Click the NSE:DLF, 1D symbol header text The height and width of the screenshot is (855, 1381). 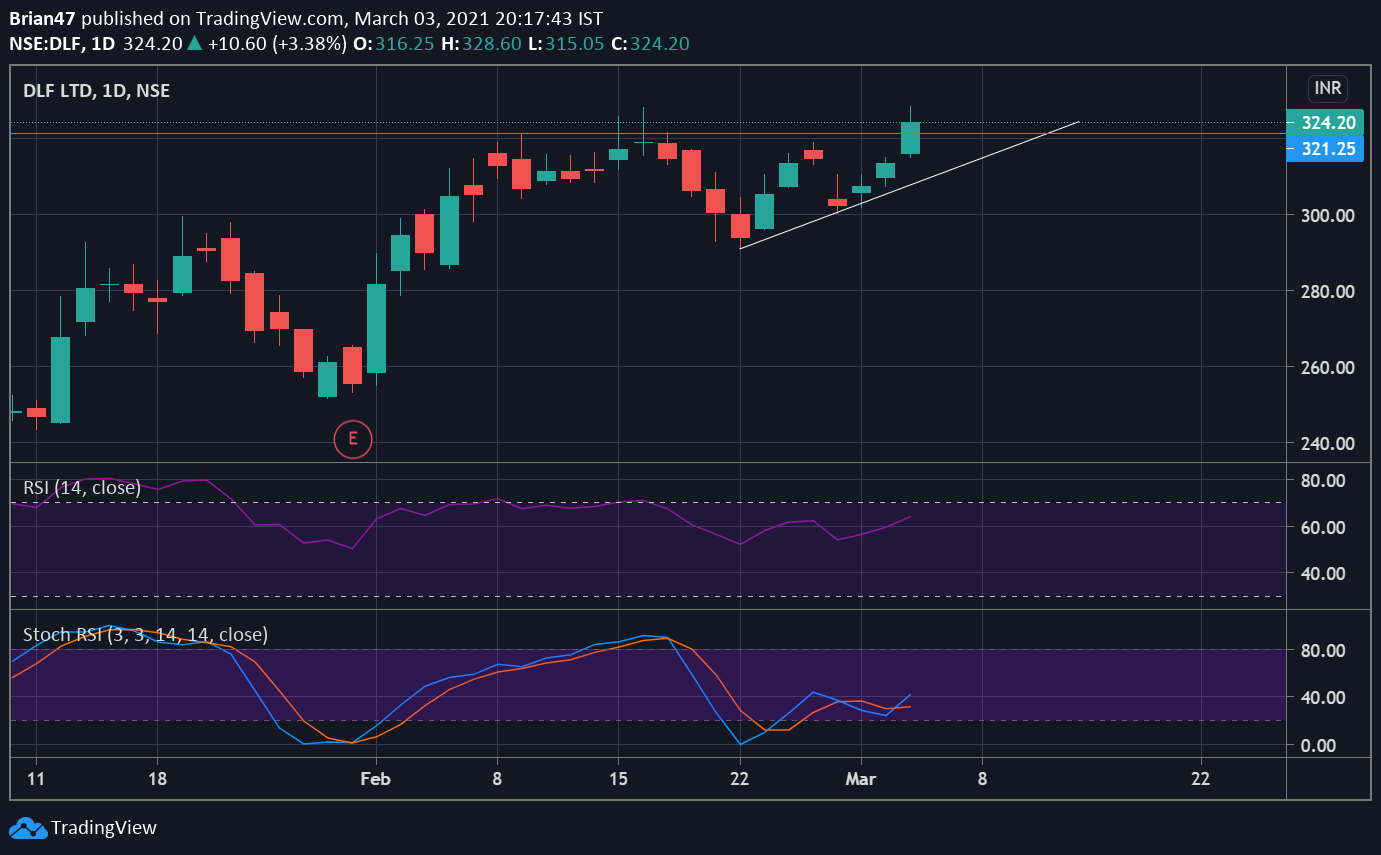(62, 44)
